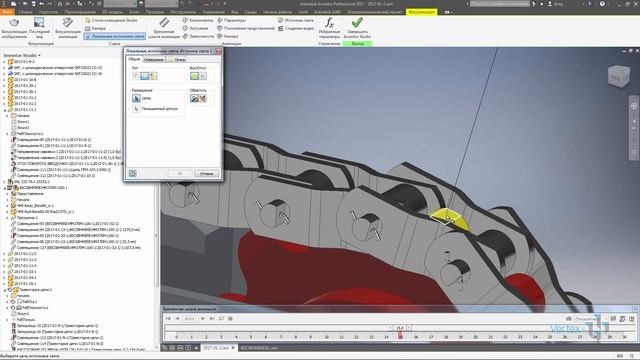This screenshot has height=360, width=640.
Task: Click the first Flip direction icon
Action: (194, 98)
